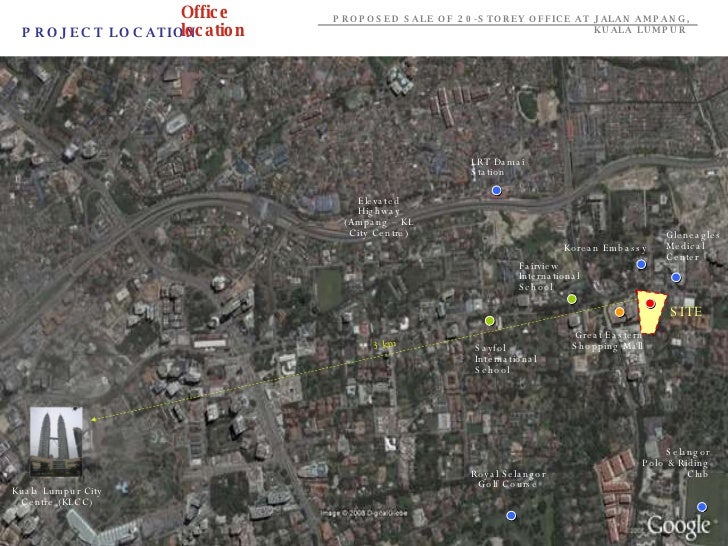Click the blue marker for LRT Damai Station

(496, 190)
